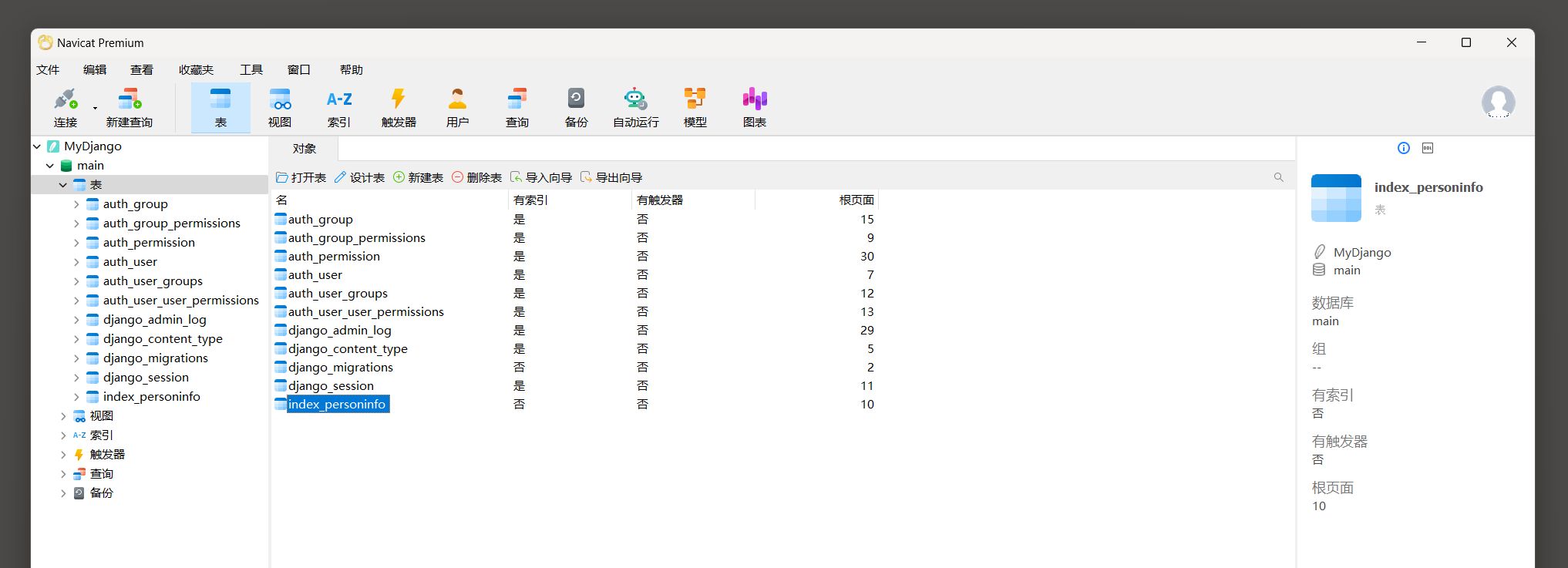Click the 导入向导 button
This screenshot has height=568, width=1568.
541,178
